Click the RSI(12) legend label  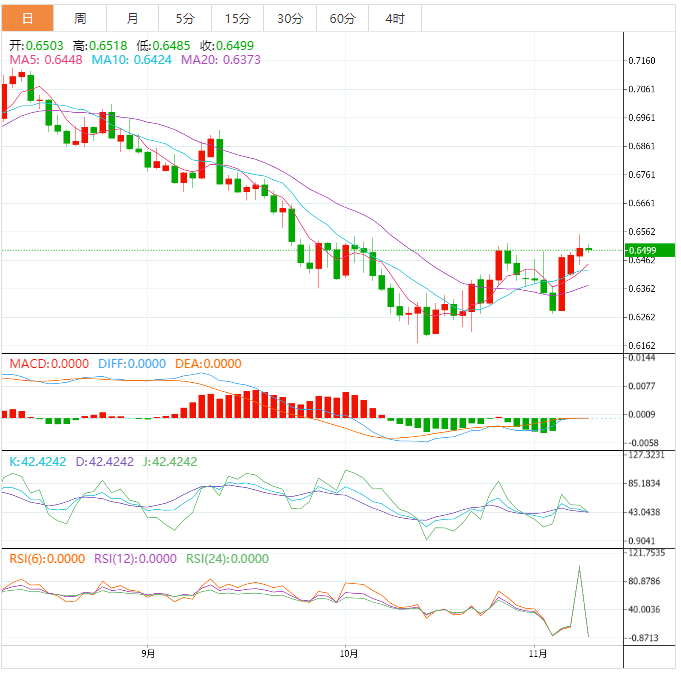[135, 559]
